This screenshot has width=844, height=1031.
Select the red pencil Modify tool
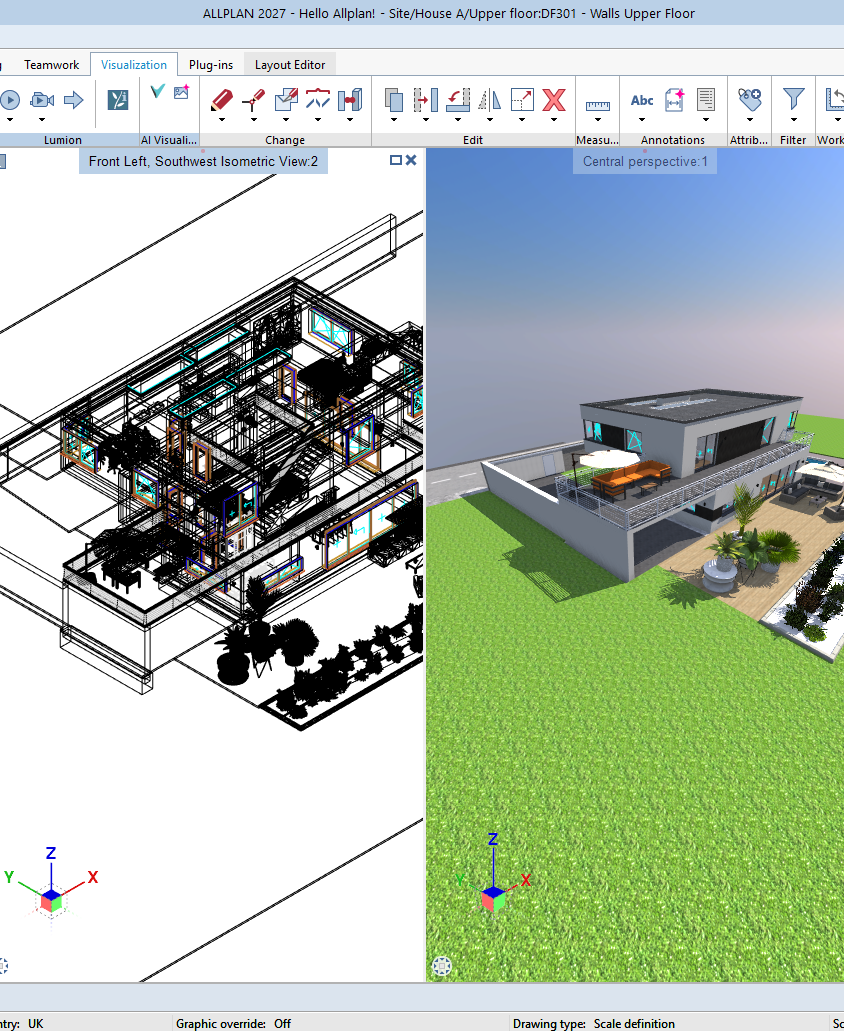(x=222, y=100)
